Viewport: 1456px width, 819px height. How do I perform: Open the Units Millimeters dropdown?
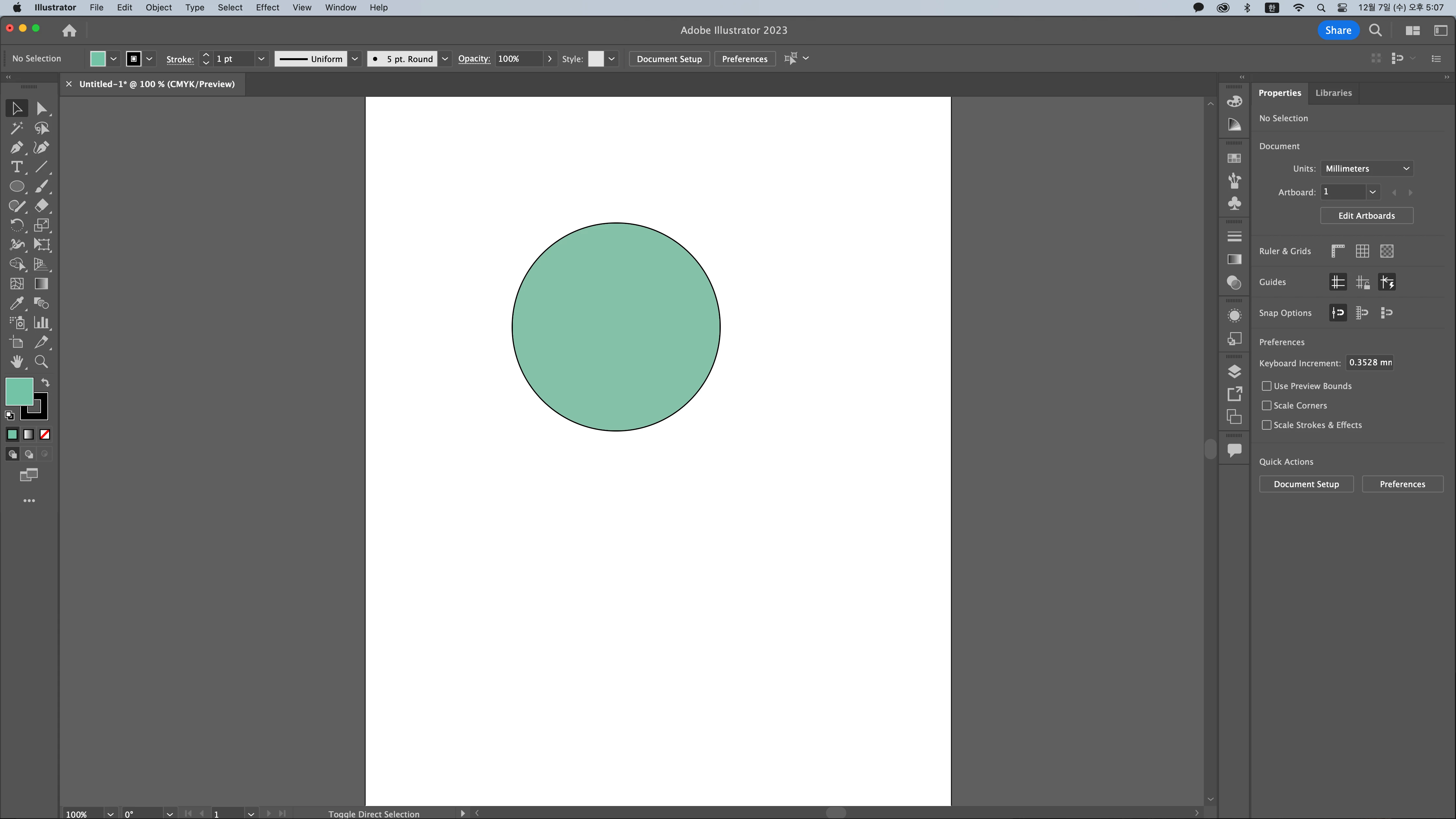pos(1366,168)
